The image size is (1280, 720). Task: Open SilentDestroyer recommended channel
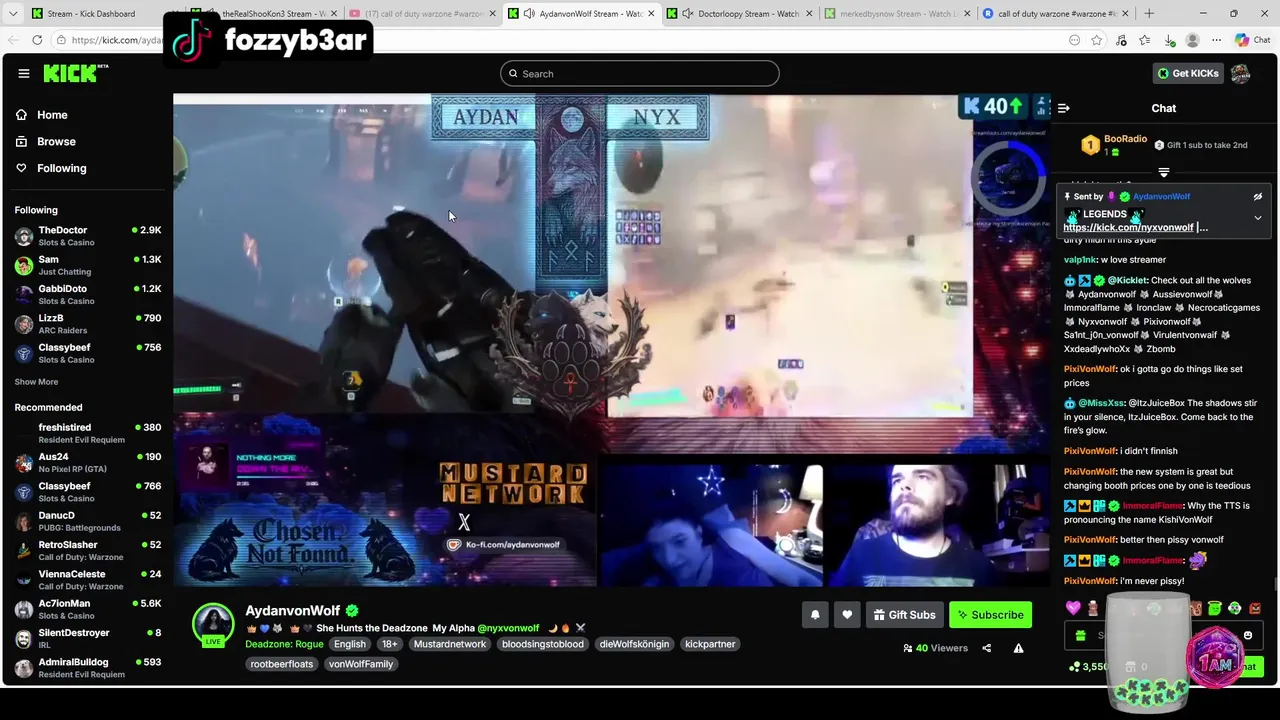pos(88,638)
